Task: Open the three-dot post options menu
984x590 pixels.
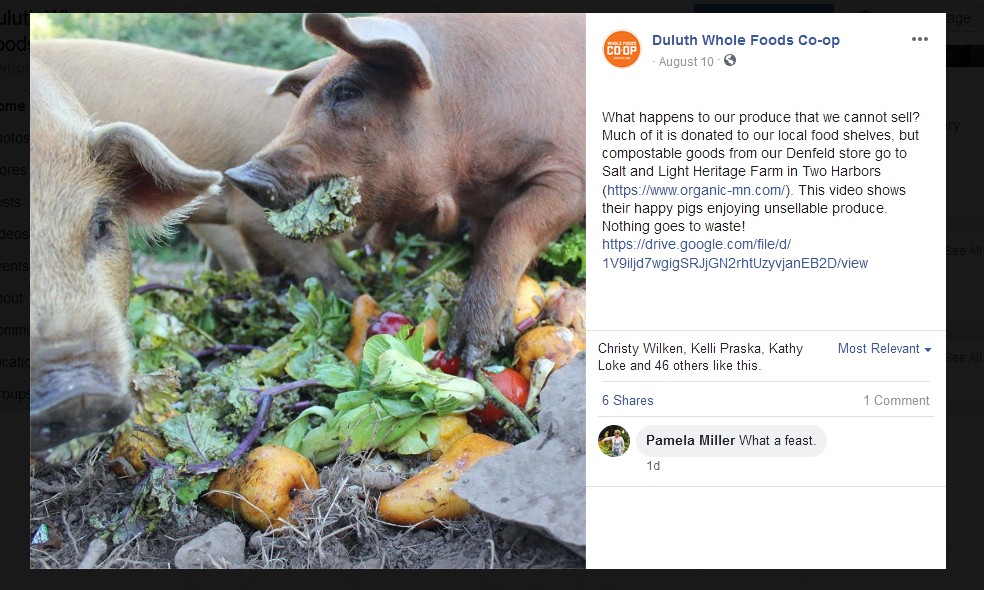Action: 920,40
